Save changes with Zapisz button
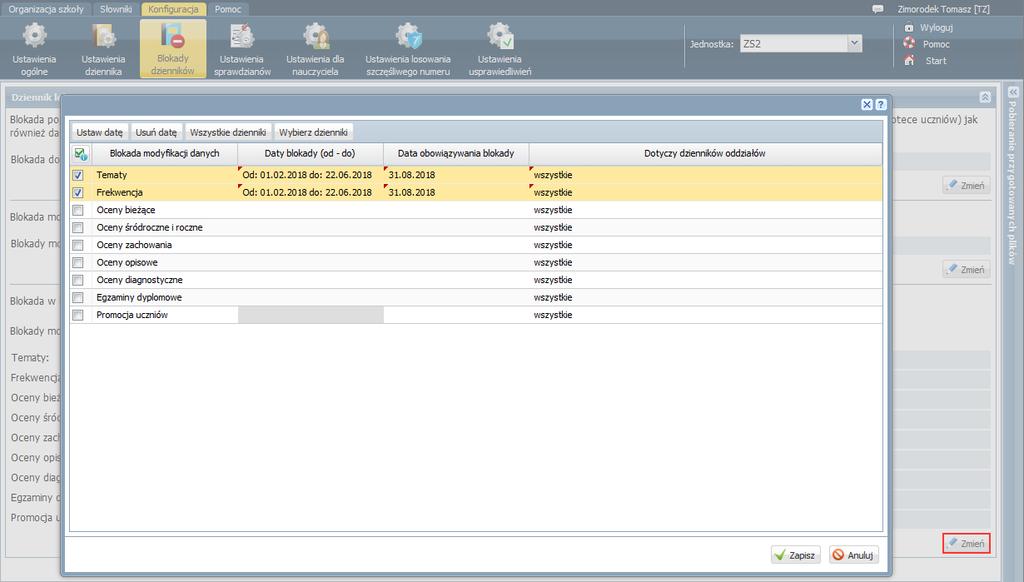Image resolution: width=1024 pixels, height=582 pixels. (795, 555)
